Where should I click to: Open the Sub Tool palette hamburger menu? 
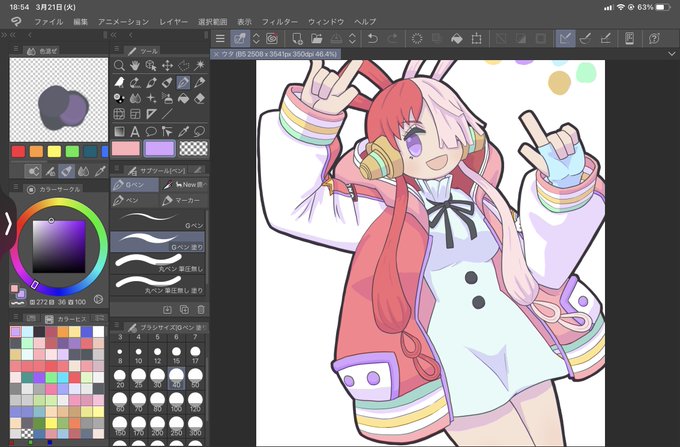pos(117,168)
